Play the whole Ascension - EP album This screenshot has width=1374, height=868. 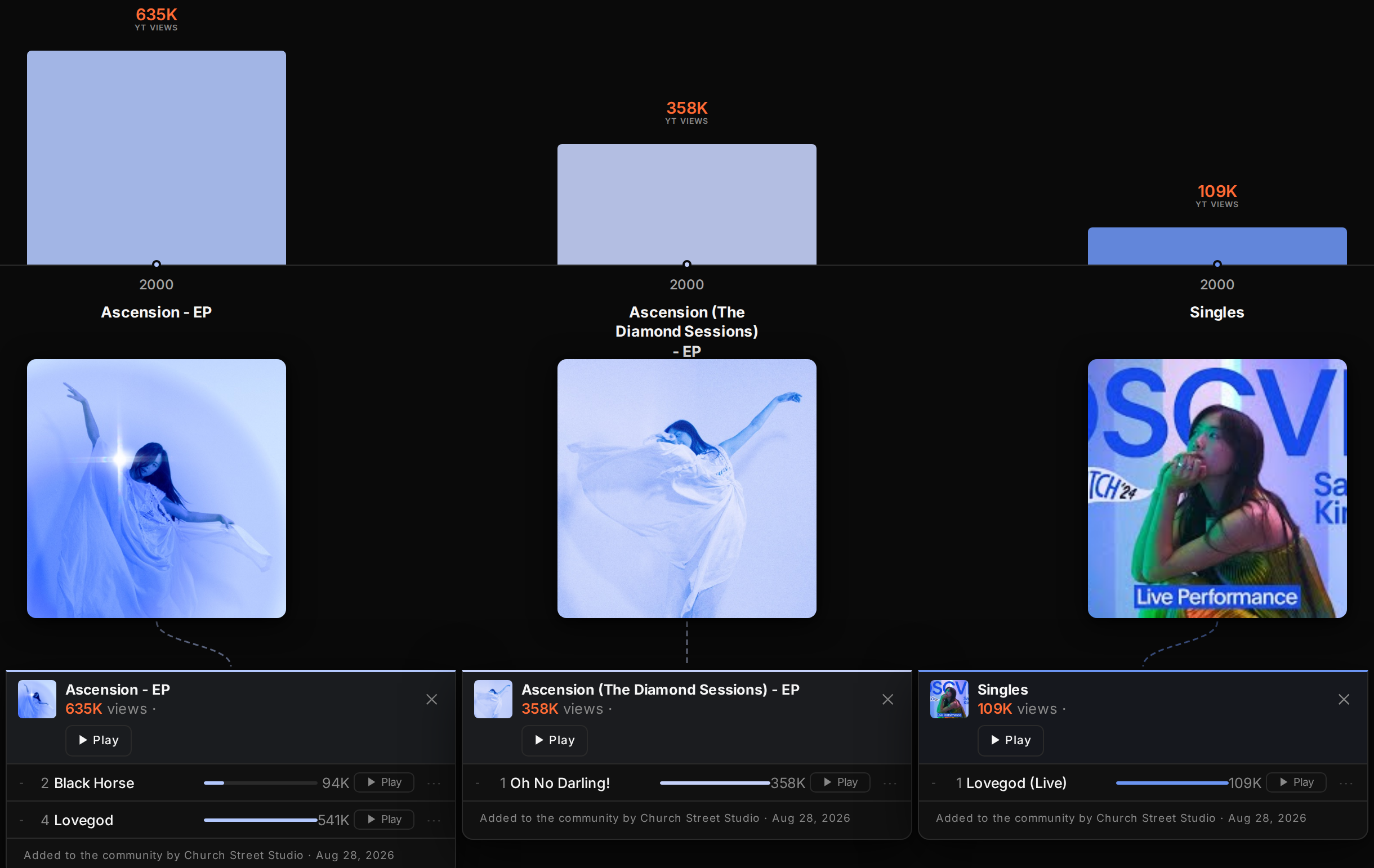[x=98, y=740]
